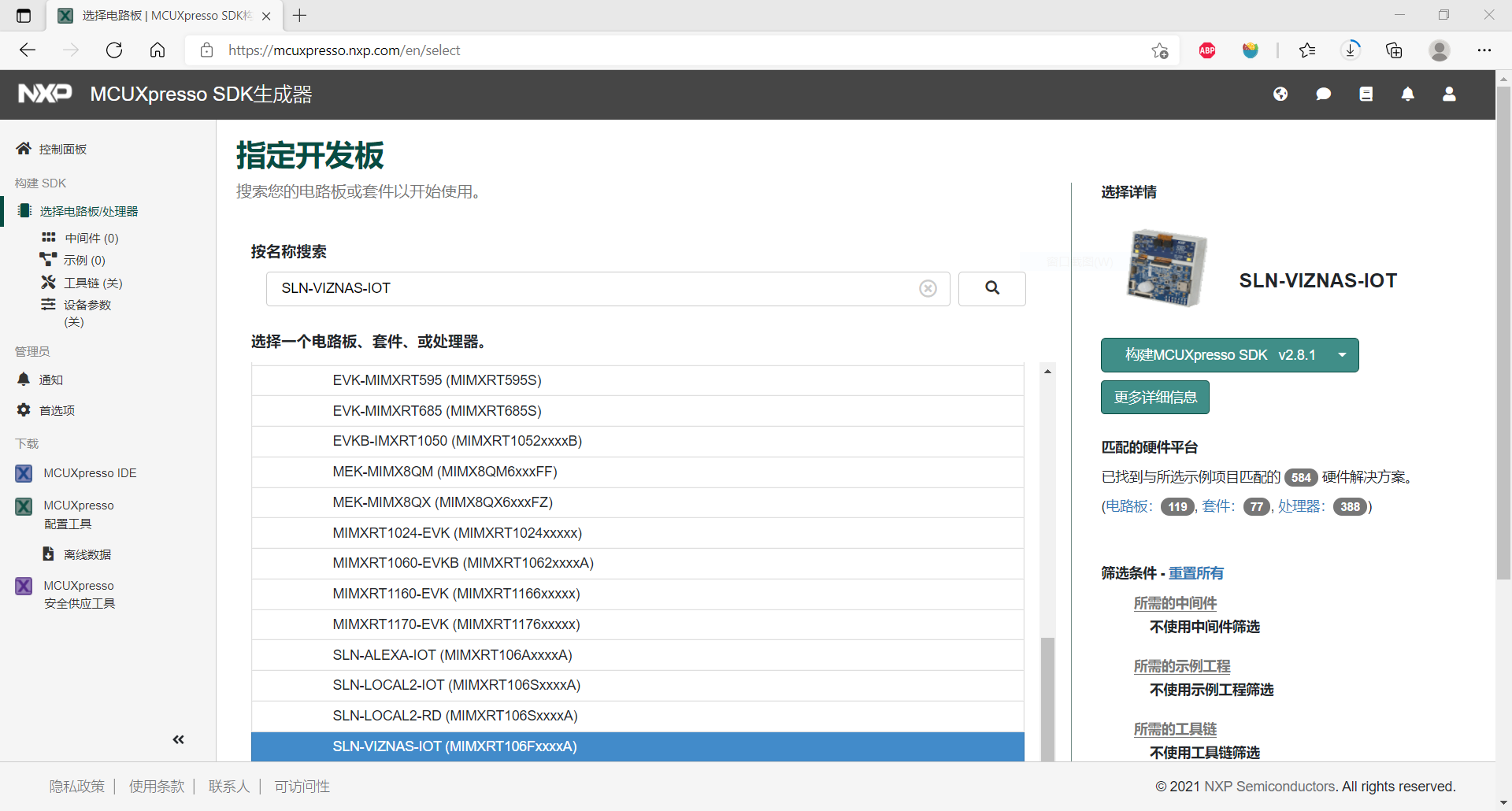The image size is (1512, 811).
Task: Open MCUXpresso 安全供应工具 link
Action: click(x=65, y=594)
